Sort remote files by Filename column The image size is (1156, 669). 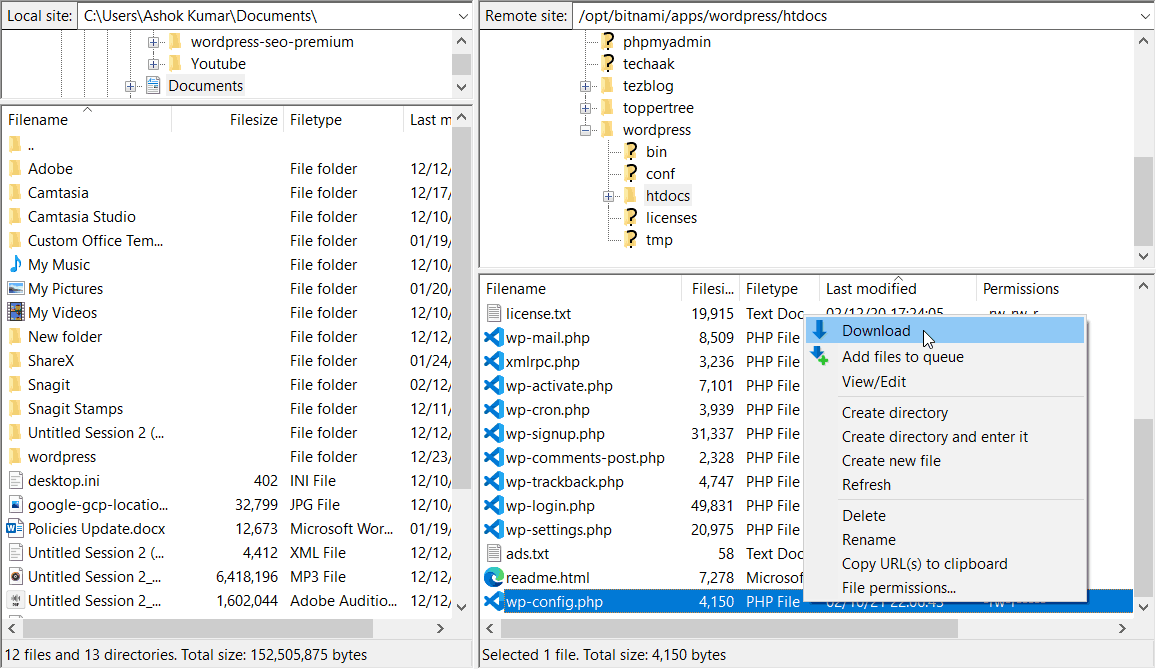(x=581, y=288)
